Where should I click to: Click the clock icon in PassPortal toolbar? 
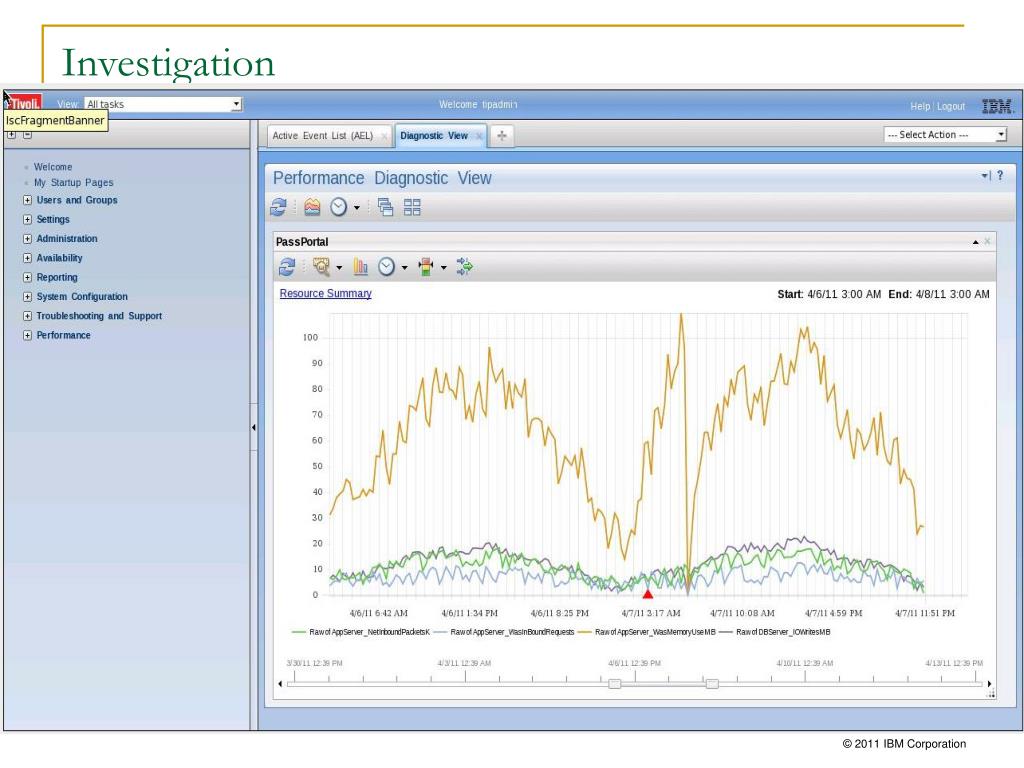[x=387, y=266]
